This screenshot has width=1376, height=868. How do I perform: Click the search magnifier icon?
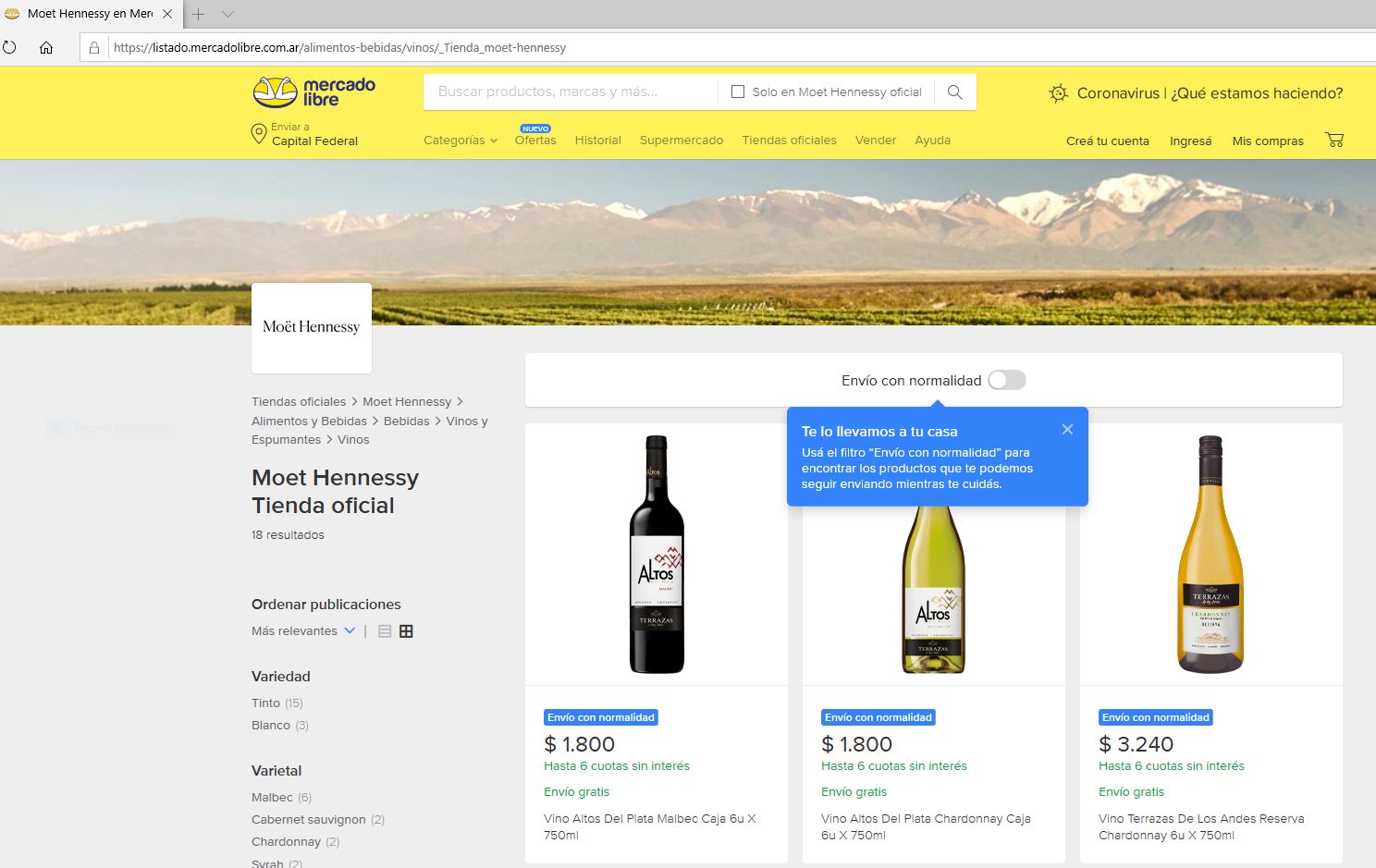pos(955,92)
